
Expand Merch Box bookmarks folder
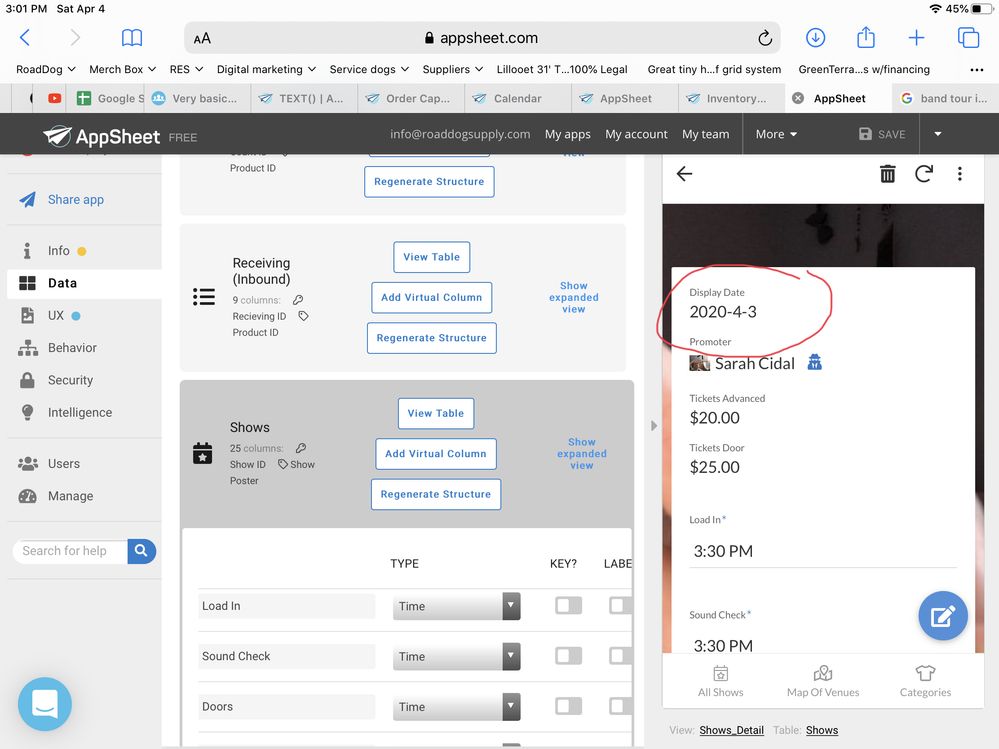(123, 69)
